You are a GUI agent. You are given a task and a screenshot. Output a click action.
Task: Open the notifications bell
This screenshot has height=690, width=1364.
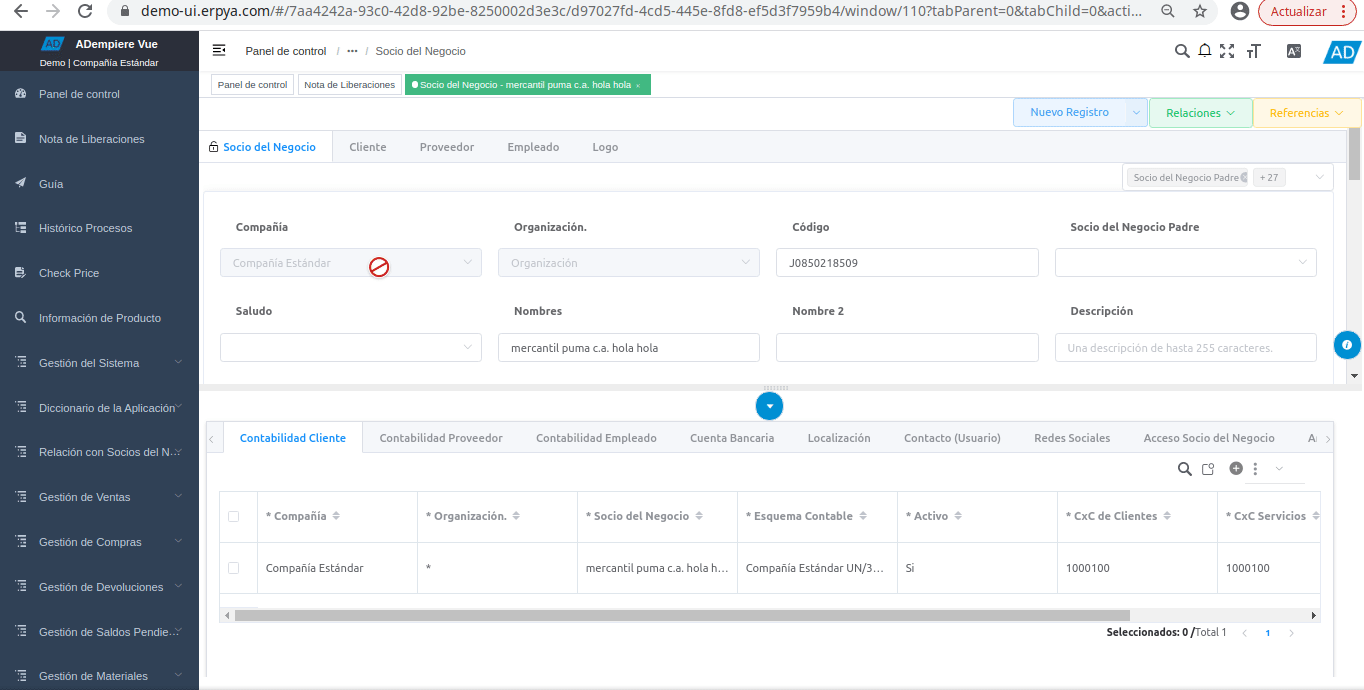coord(1205,51)
